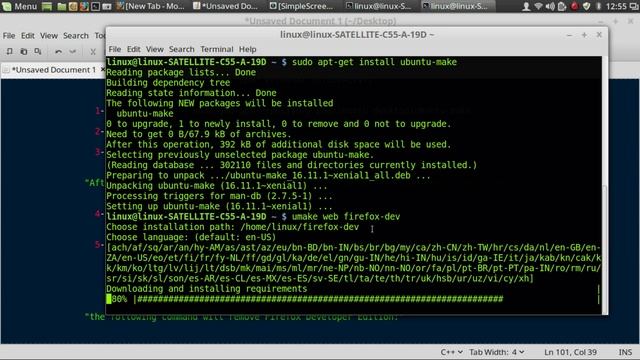Click the New document icon in editor toolbar
Screen dimensions: 640x360
(9, 51)
